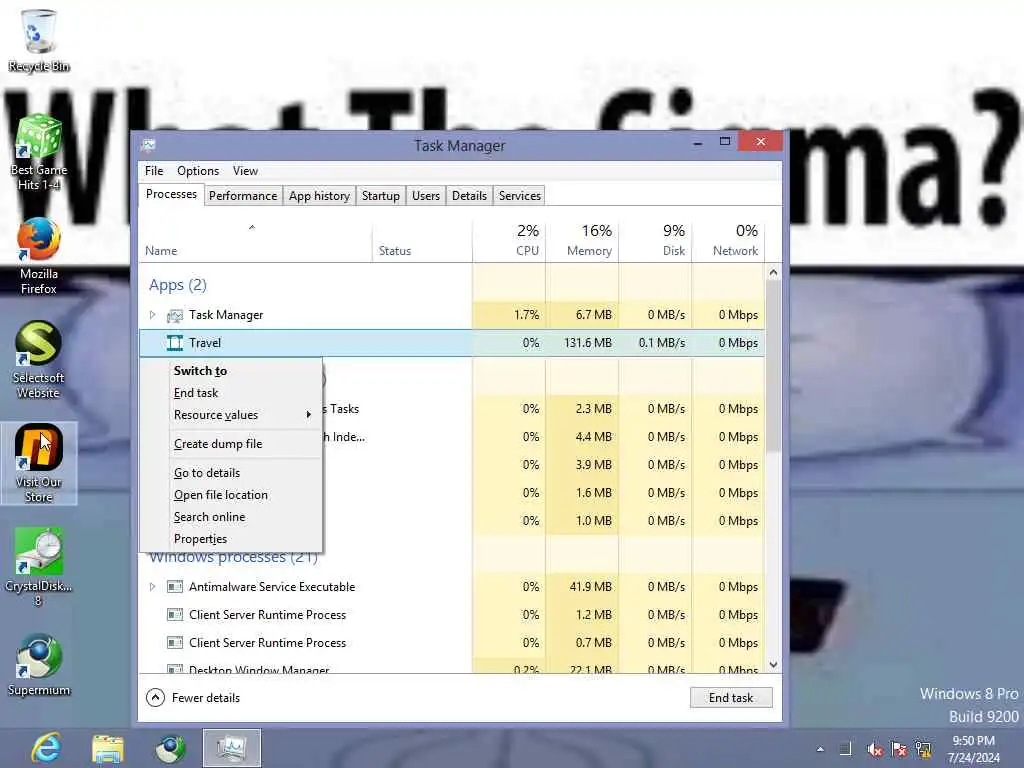Open the Selectsoft Website shortcut
This screenshot has height=768, width=1024.
pyautogui.click(x=39, y=360)
